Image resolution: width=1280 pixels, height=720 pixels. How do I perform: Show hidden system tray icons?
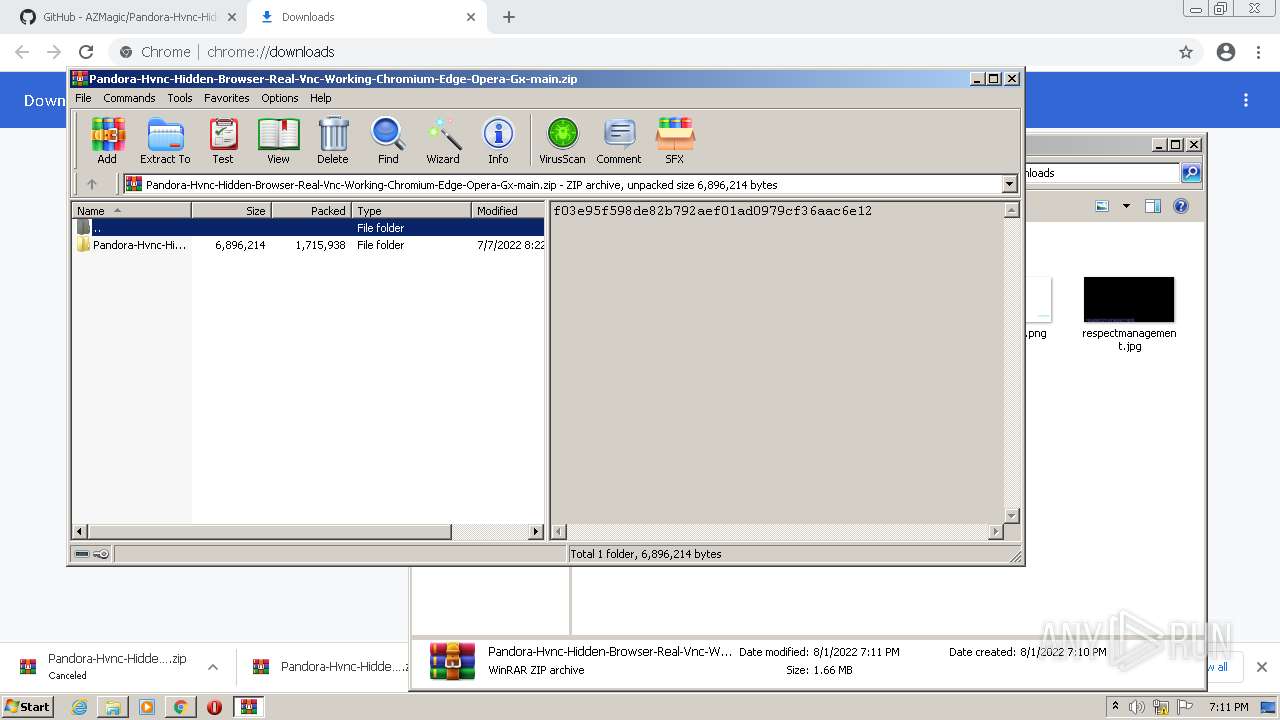[x=1115, y=706]
